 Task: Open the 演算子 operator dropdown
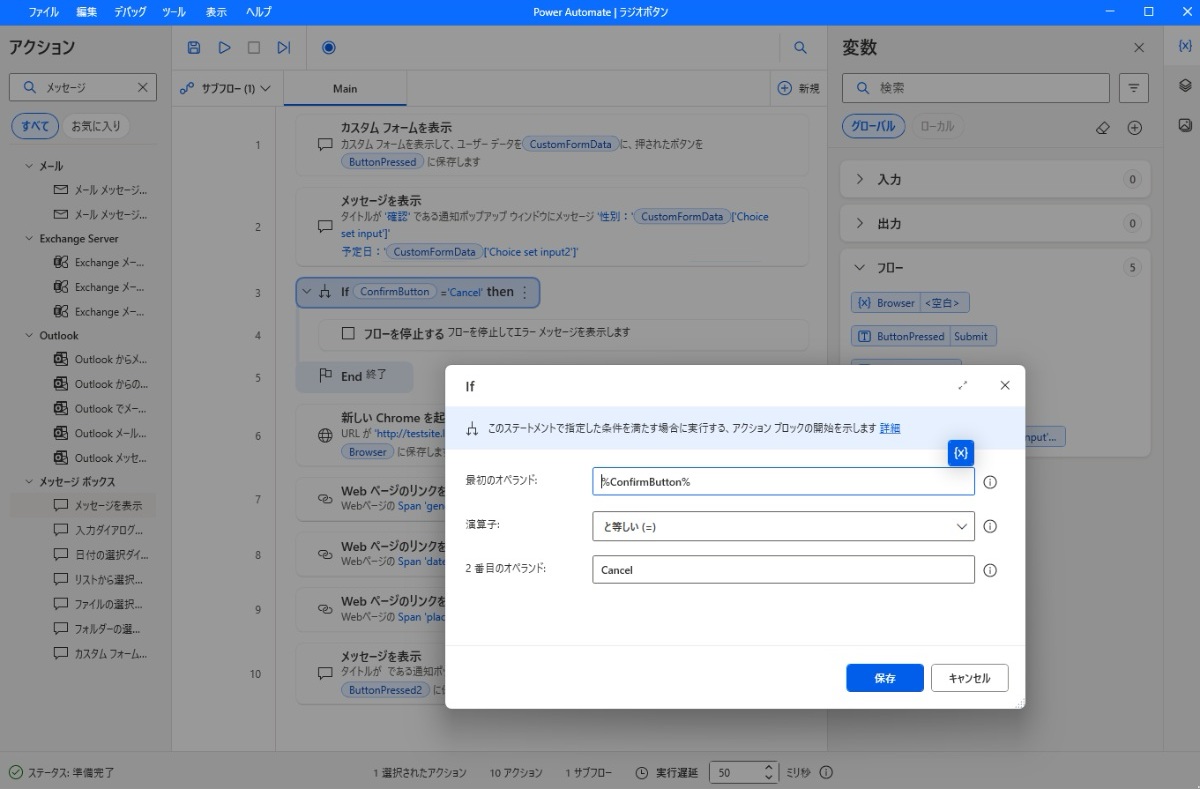tap(783, 526)
